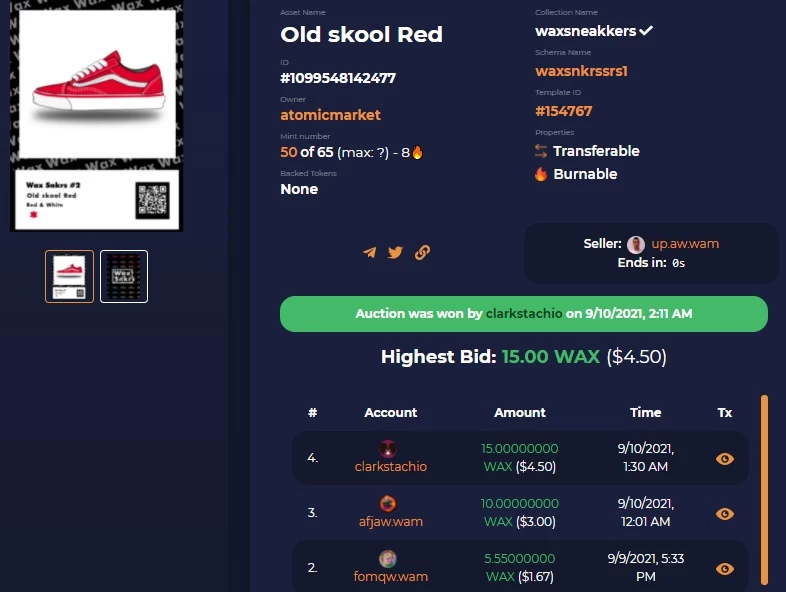Share the asset via Telegram icon
Screen dimensions: 786x592
point(369,252)
